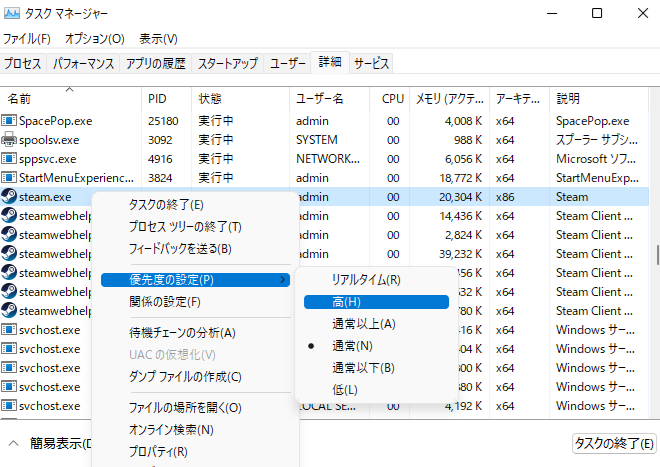The image size is (660, 467).
Task: Click the vertical scrollbar of process list
Action: pyautogui.click(x=656, y=256)
